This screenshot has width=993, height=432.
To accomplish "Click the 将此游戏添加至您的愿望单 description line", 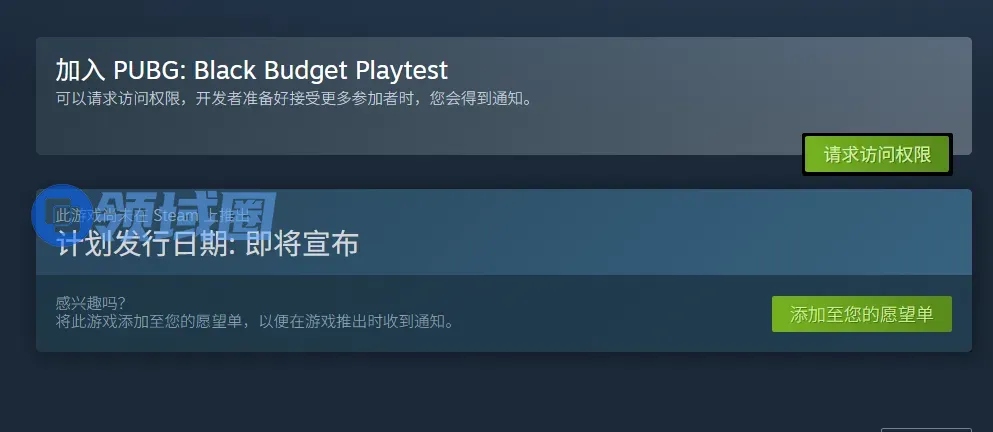I will click(255, 321).
